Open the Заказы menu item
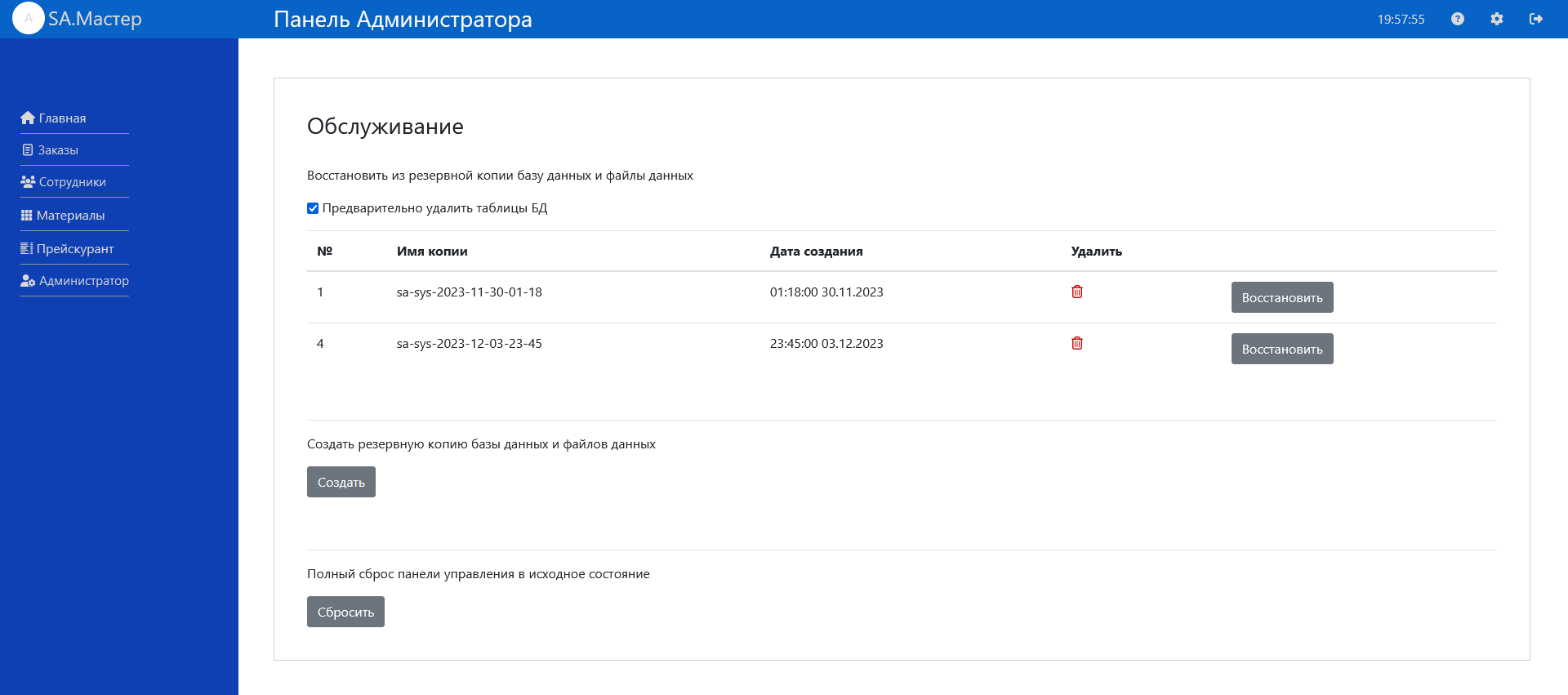 pyautogui.click(x=58, y=149)
